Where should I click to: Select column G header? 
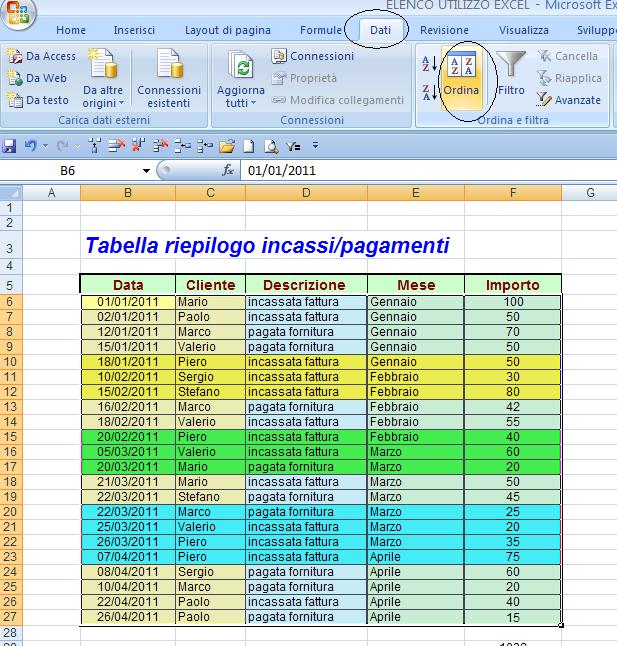coord(589,193)
